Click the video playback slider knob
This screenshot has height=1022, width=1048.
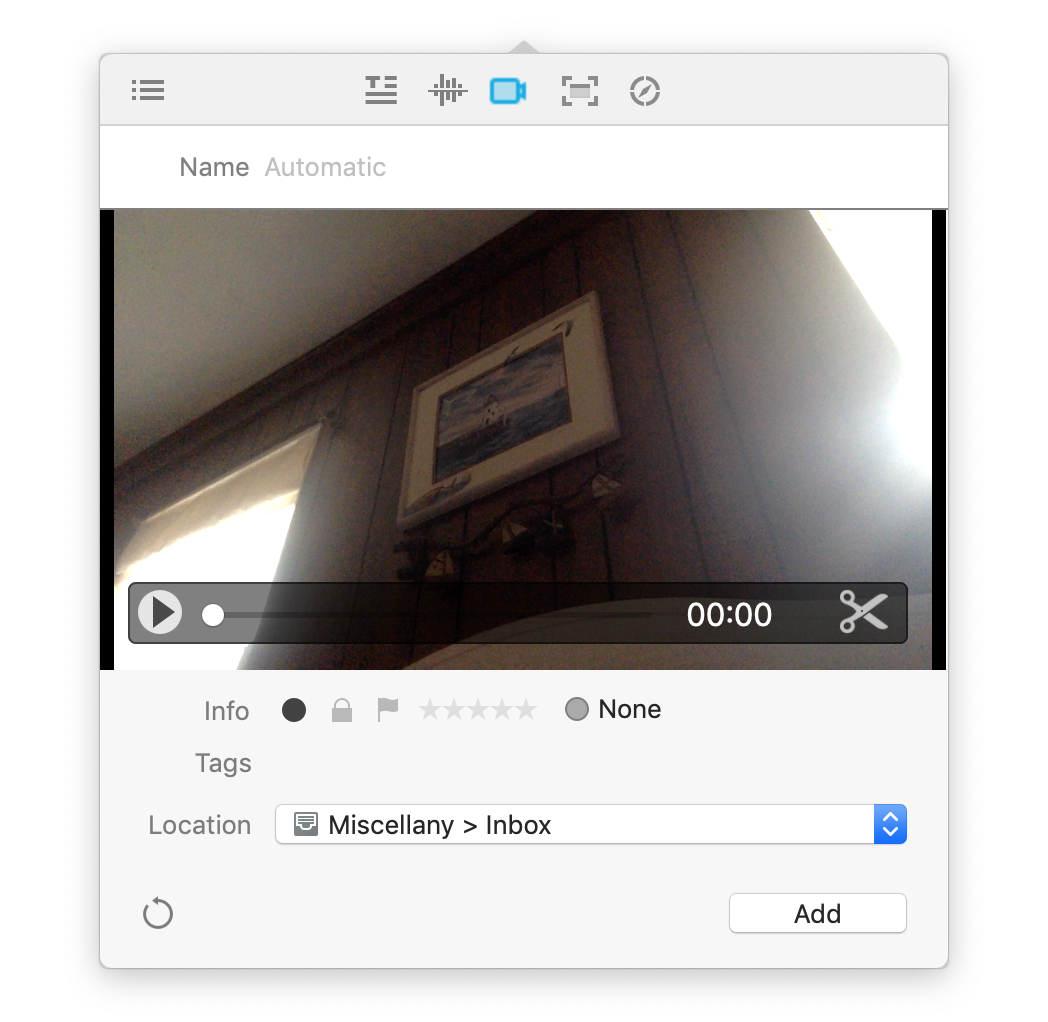point(213,615)
